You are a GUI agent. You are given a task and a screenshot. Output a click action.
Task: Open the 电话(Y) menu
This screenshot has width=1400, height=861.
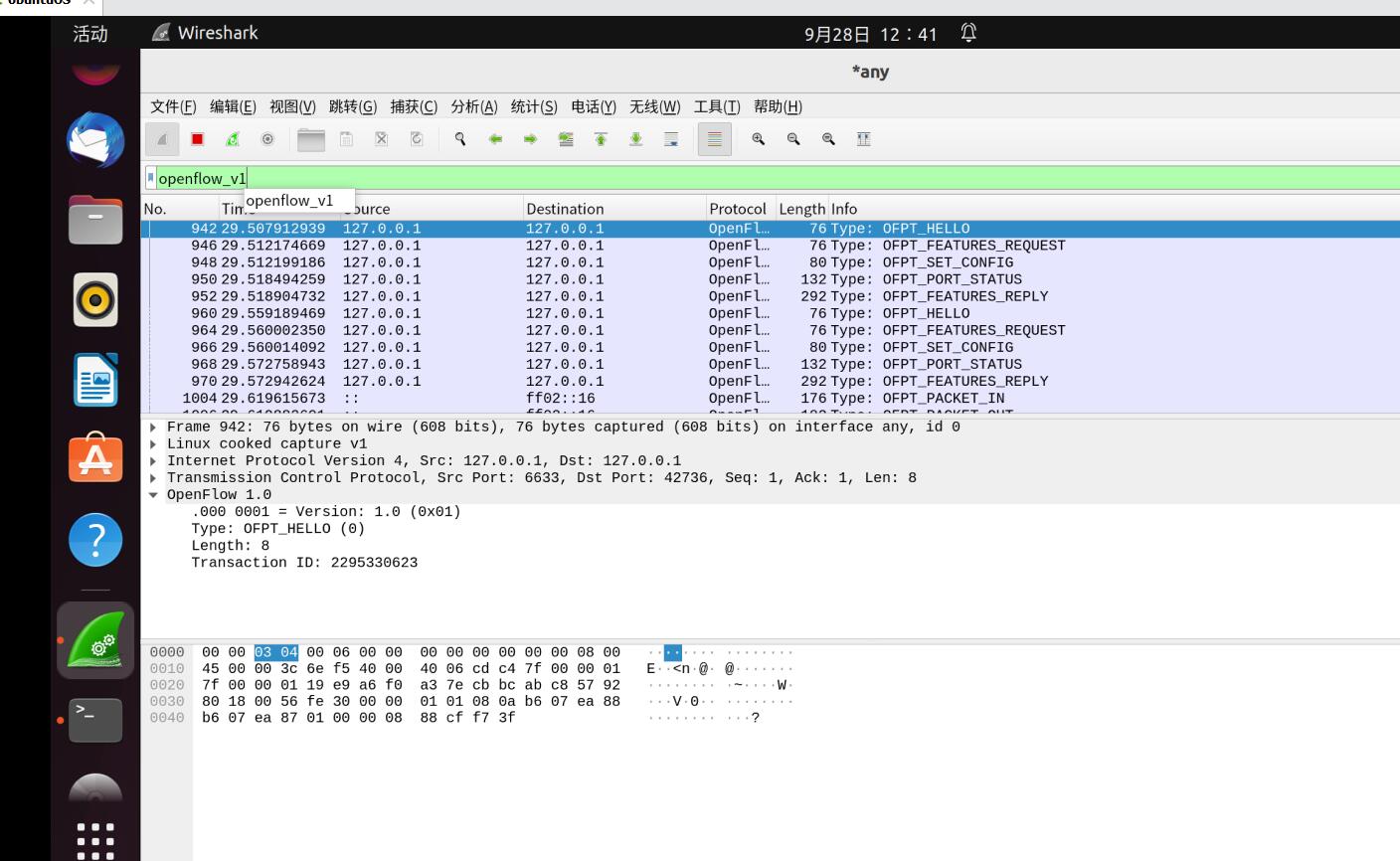click(x=594, y=106)
